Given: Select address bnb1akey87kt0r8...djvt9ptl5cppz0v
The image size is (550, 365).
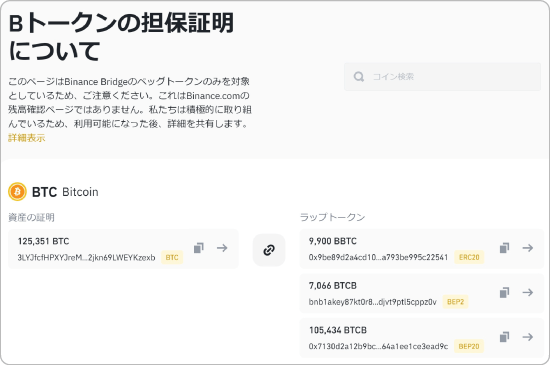Looking at the screenshot, I should tap(373, 302).
